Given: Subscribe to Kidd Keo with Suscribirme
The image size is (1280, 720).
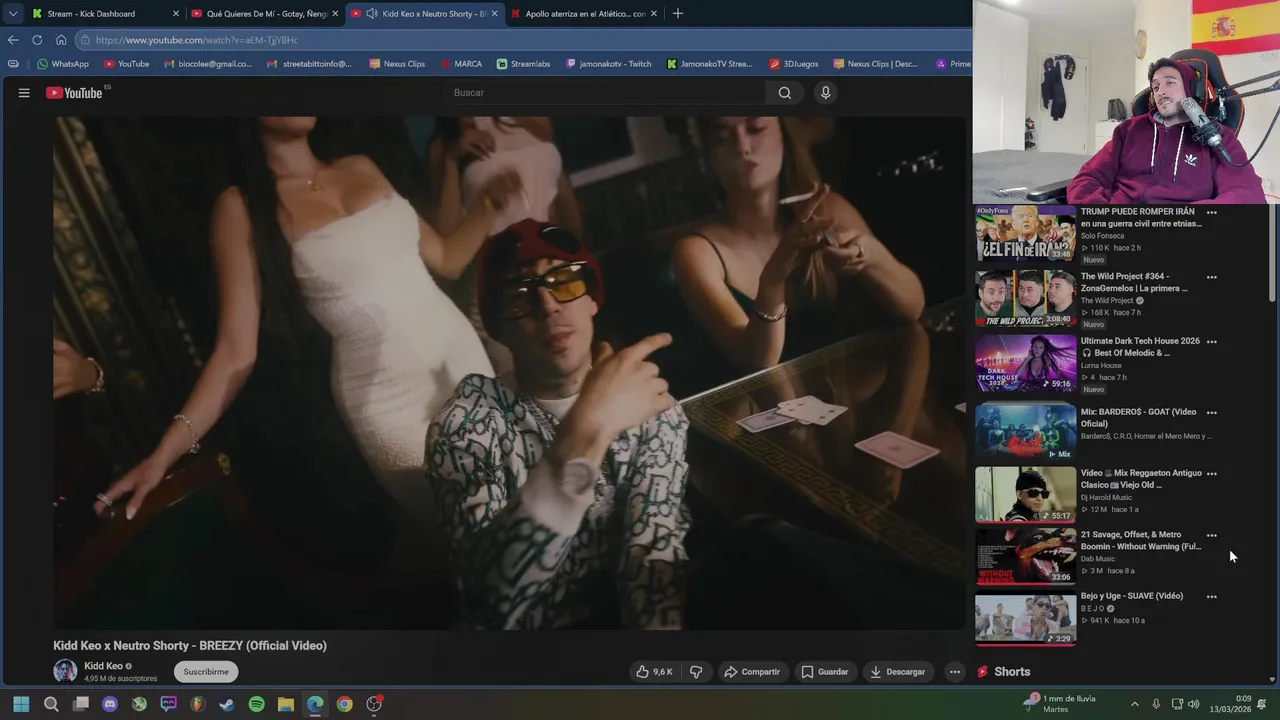Looking at the screenshot, I should pos(206,672).
